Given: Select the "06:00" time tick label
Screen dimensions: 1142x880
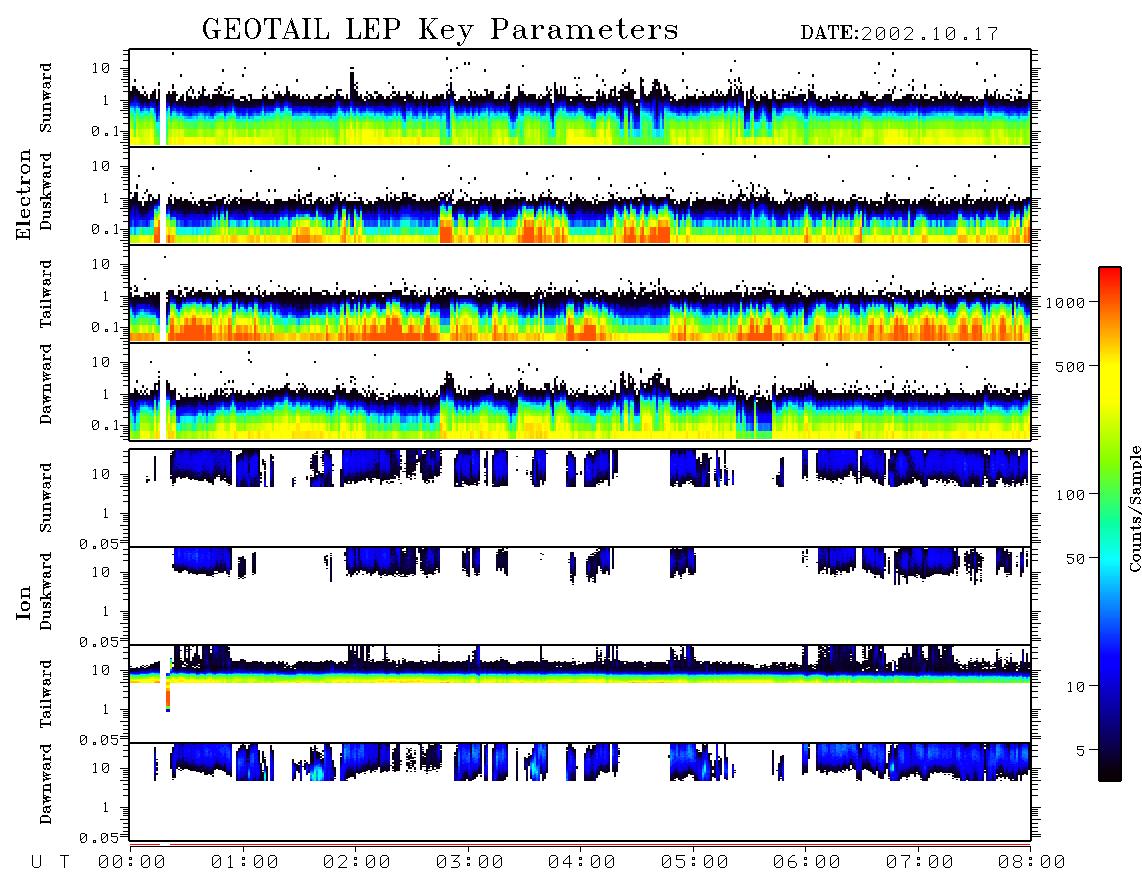Looking at the screenshot, I should [807, 863].
